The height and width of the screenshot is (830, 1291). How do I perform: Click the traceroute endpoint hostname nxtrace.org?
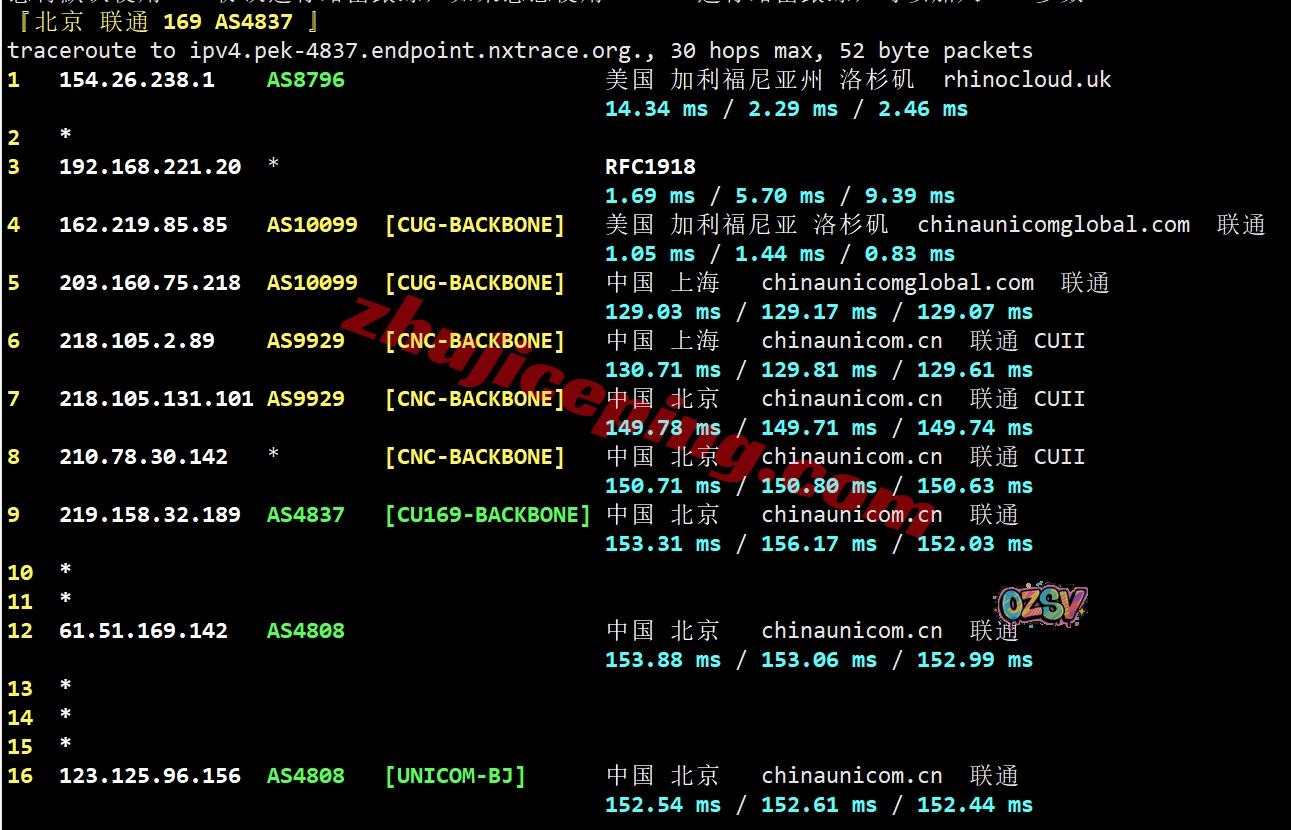[x=407, y=50]
